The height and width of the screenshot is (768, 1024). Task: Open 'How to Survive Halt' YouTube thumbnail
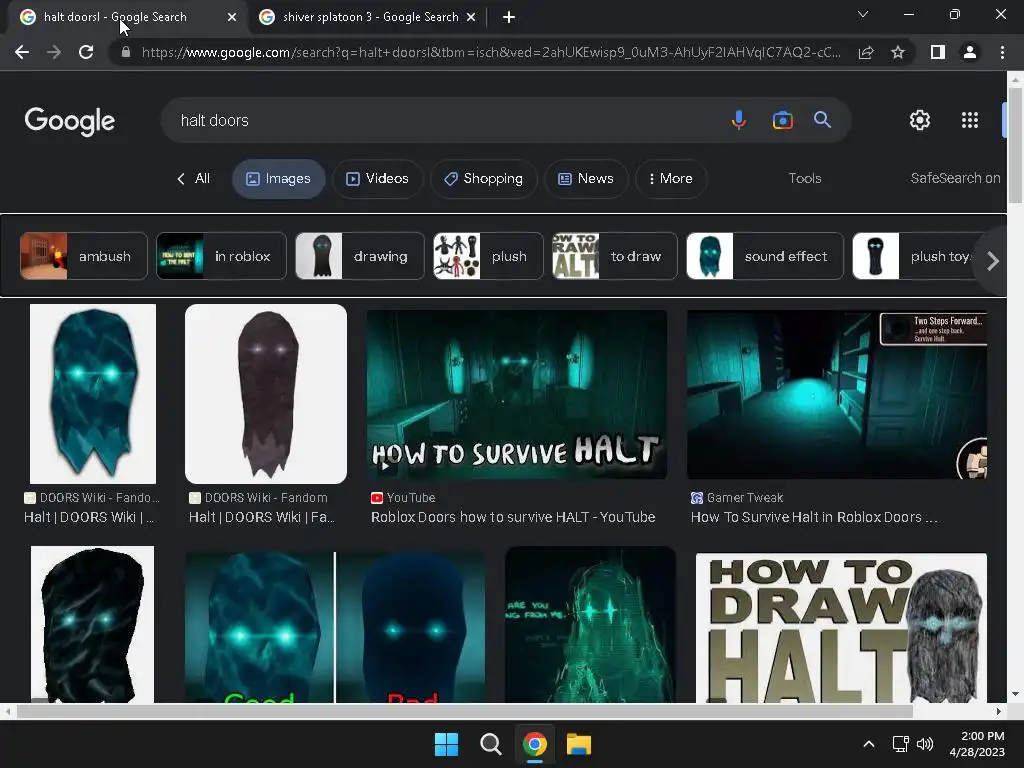(x=517, y=394)
